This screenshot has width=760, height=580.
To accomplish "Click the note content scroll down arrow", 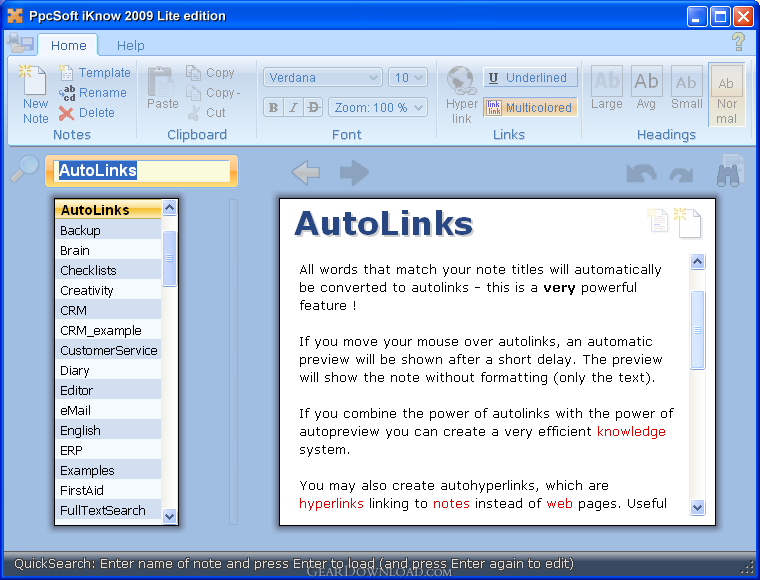I will click(x=697, y=508).
